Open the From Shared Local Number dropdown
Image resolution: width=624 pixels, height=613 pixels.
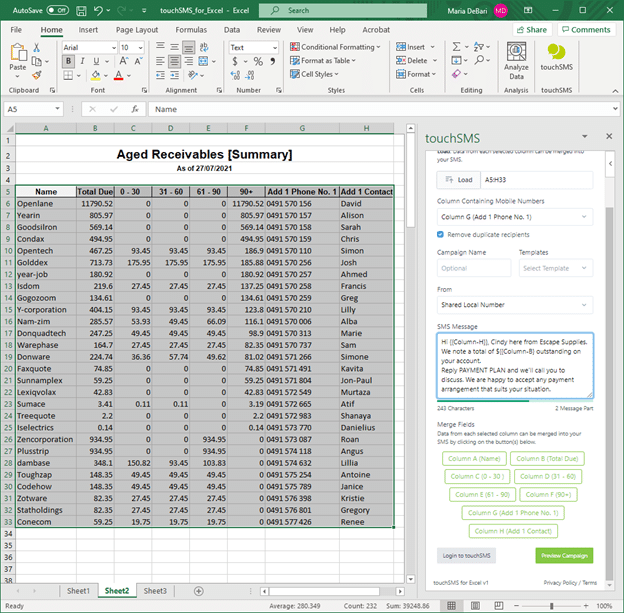(x=514, y=304)
